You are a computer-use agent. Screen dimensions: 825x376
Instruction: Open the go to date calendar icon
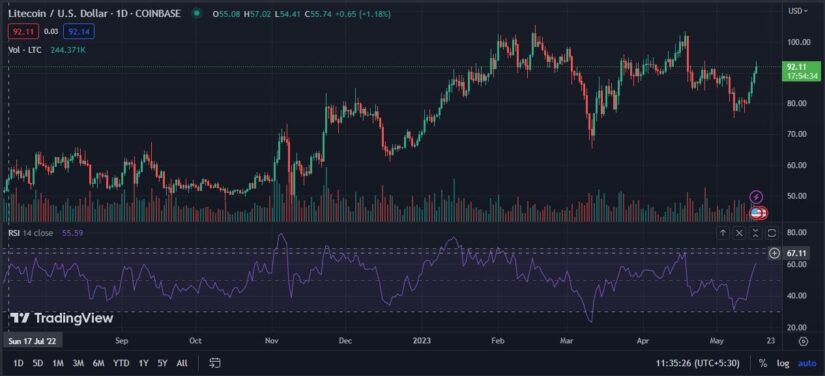tap(214, 363)
